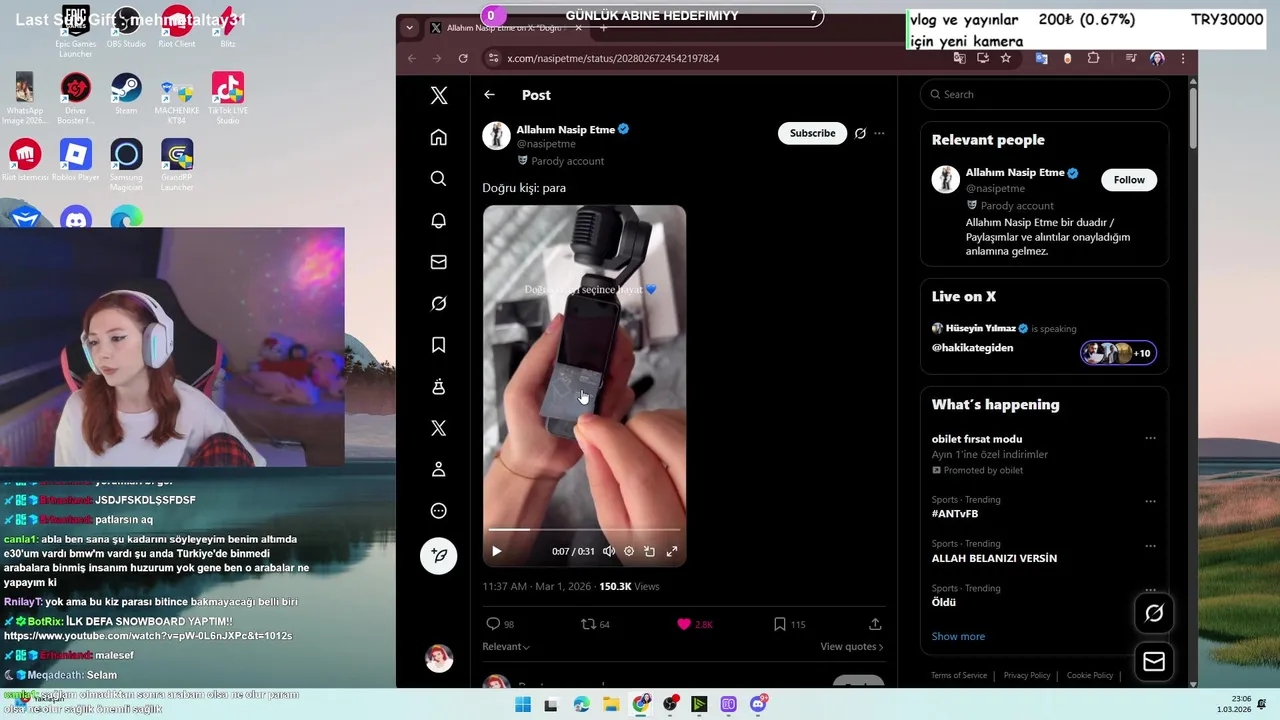The image size is (1280, 720).
Task: Open Bookmarks in the X left sidebar
Action: 438,345
